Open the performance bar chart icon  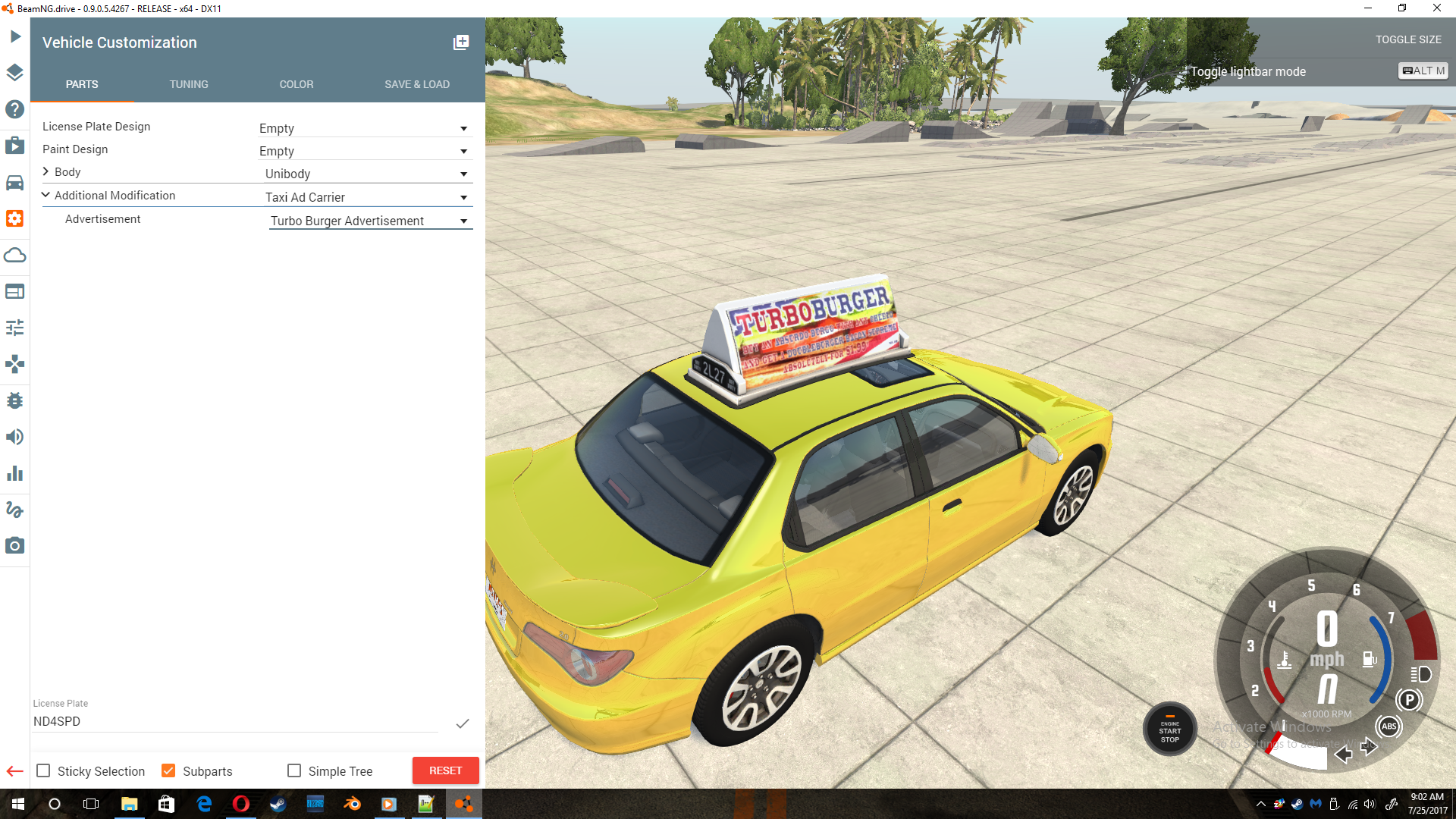point(15,473)
